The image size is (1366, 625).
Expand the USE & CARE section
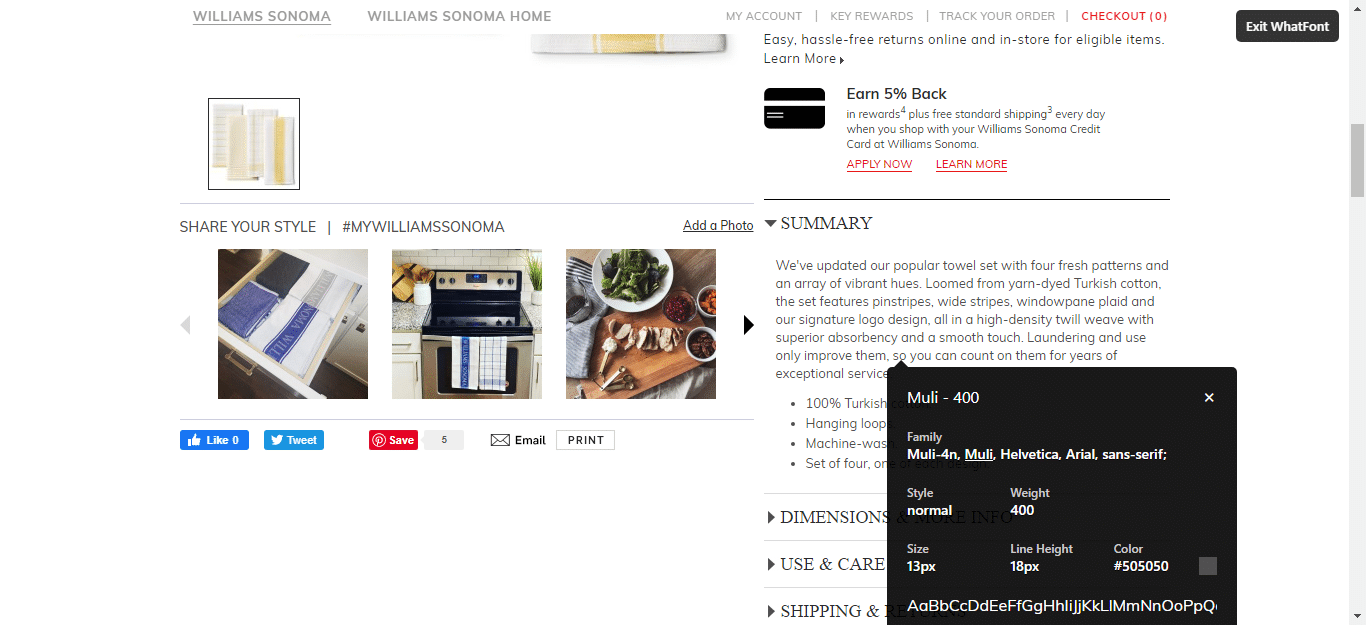point(826,564)
